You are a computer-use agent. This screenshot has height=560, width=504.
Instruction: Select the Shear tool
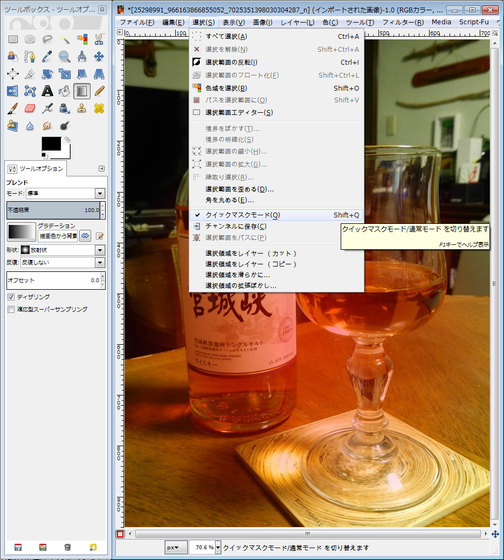tap(82, 74)
